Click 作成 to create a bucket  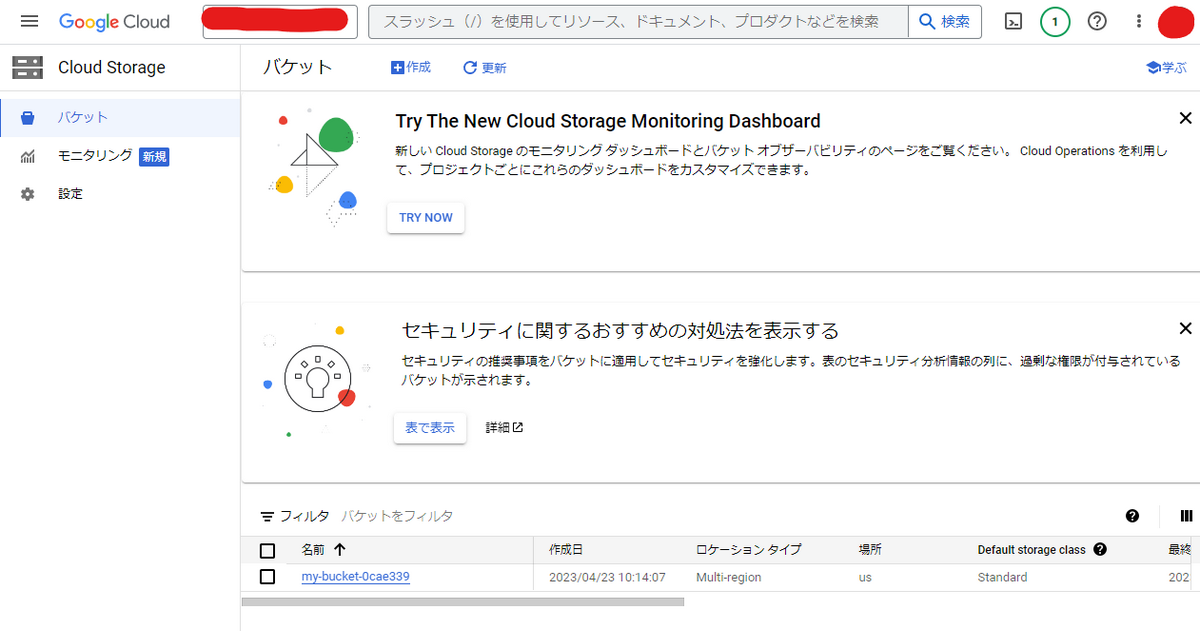coord(411,68)
